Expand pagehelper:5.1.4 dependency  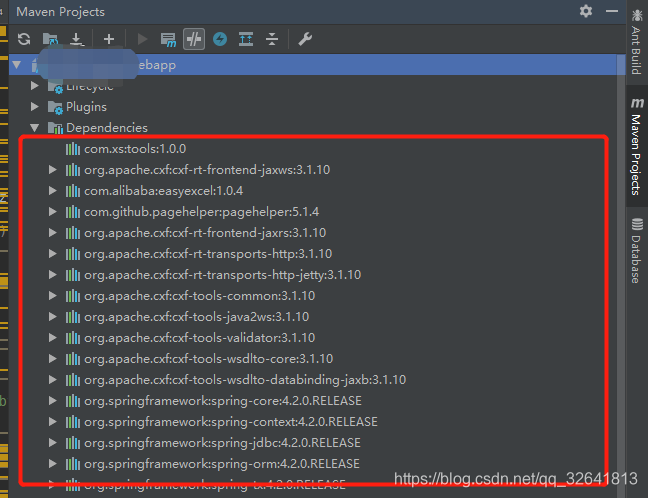(52, 212)
